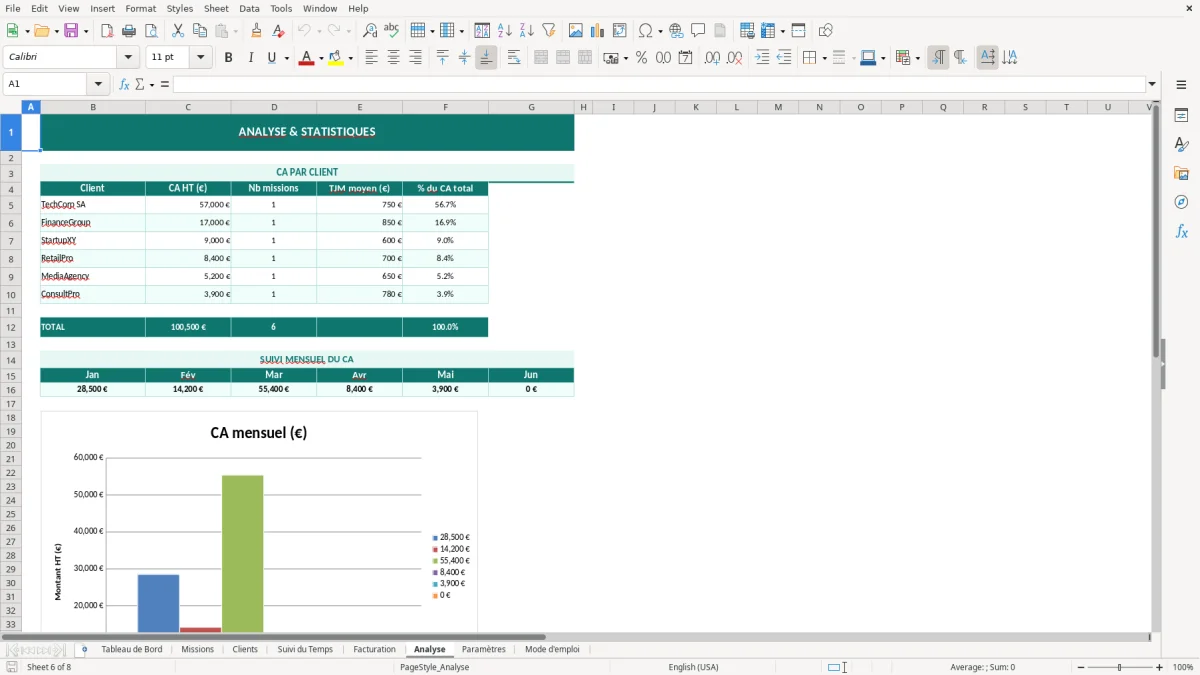This screenshot has height=675, width=1200.
Task: Click the Sort dialog icon
Action: pyautogui.click(x=482, y=31)
